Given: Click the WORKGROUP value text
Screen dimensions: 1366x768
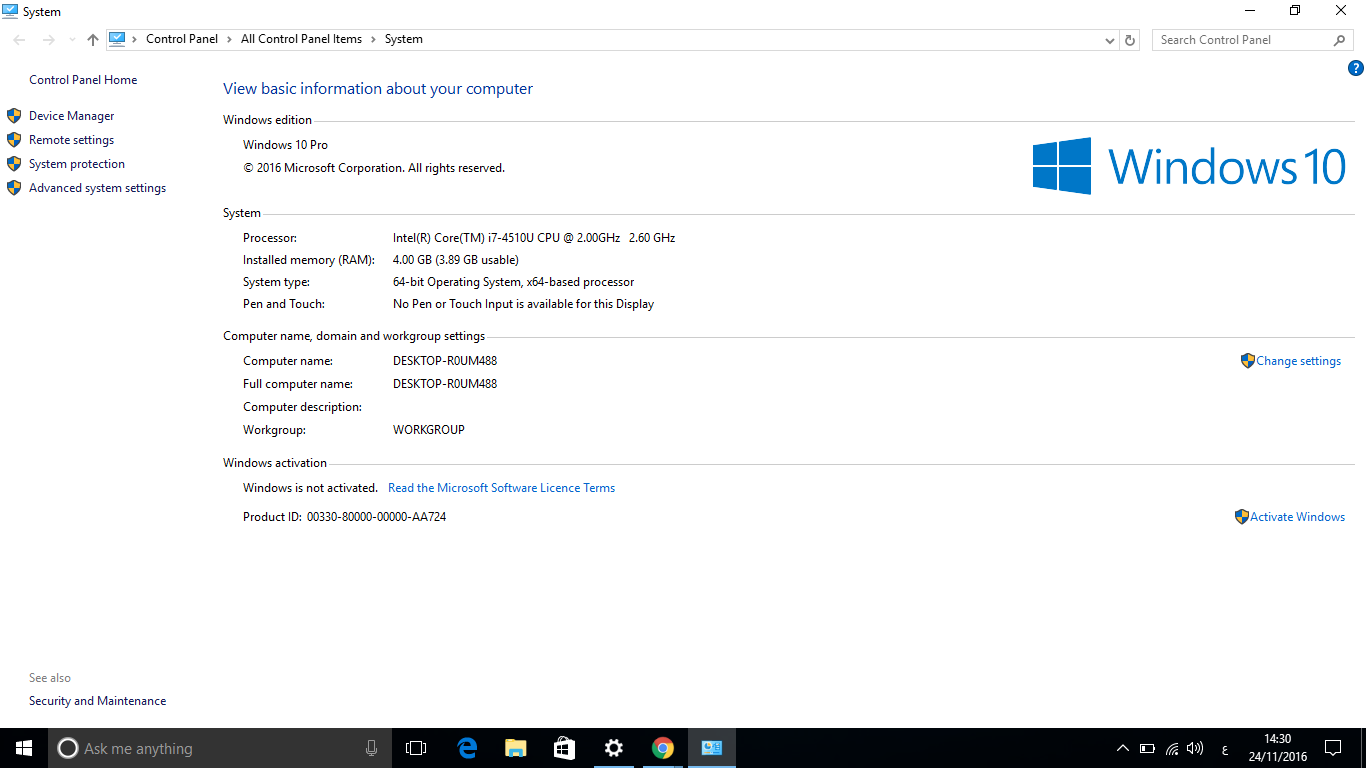Looking at the screenshot, I should click(429, 430).
